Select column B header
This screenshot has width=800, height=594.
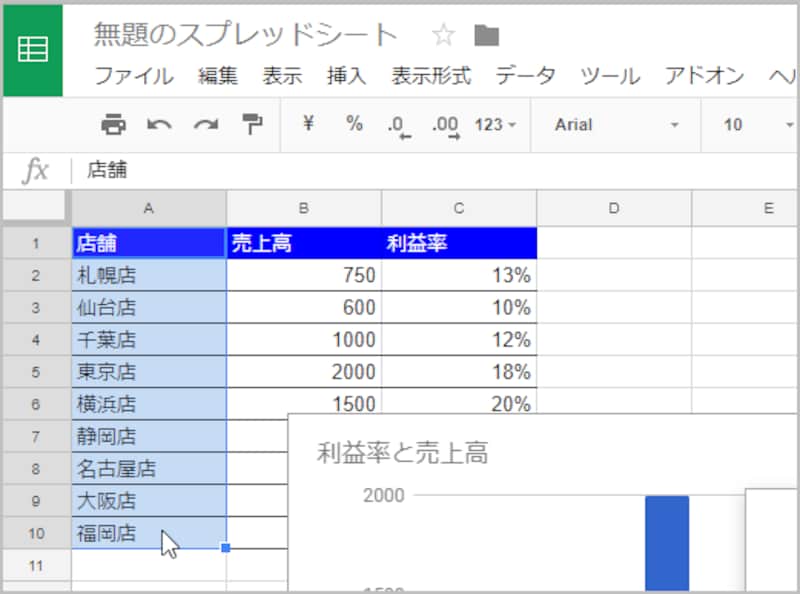point(303,207)
